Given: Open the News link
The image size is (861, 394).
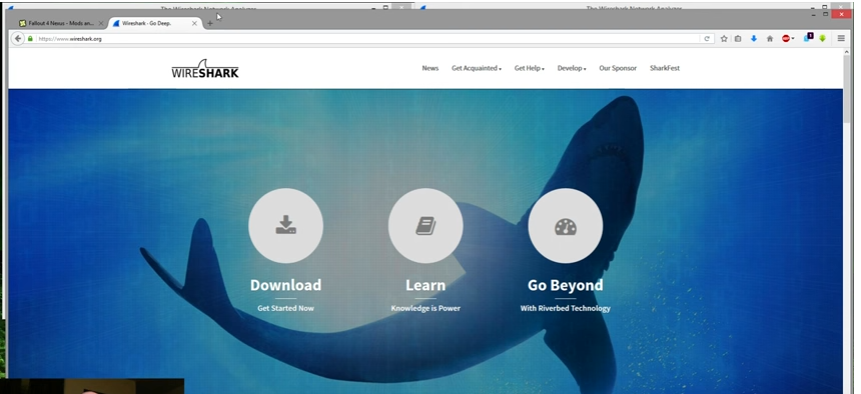Looking at the screenshot, I should 430,68.
